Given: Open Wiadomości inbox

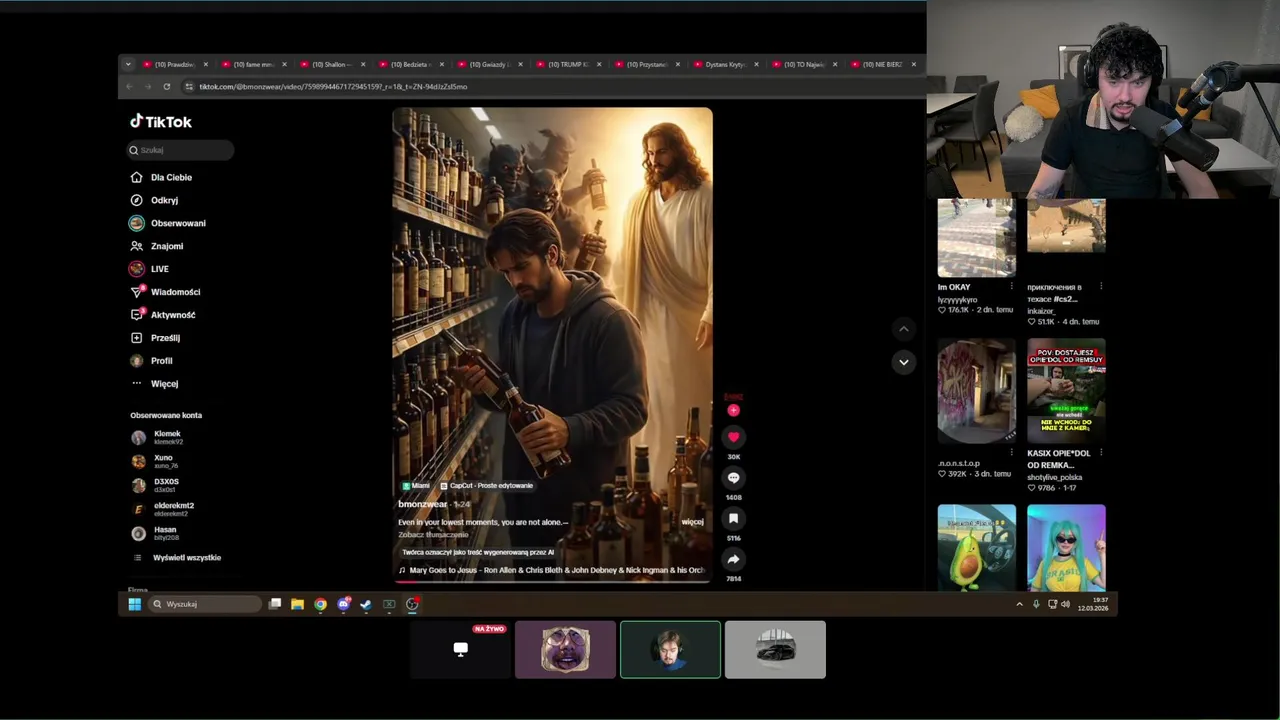Looking at the screenshot, I should (165, 292).
